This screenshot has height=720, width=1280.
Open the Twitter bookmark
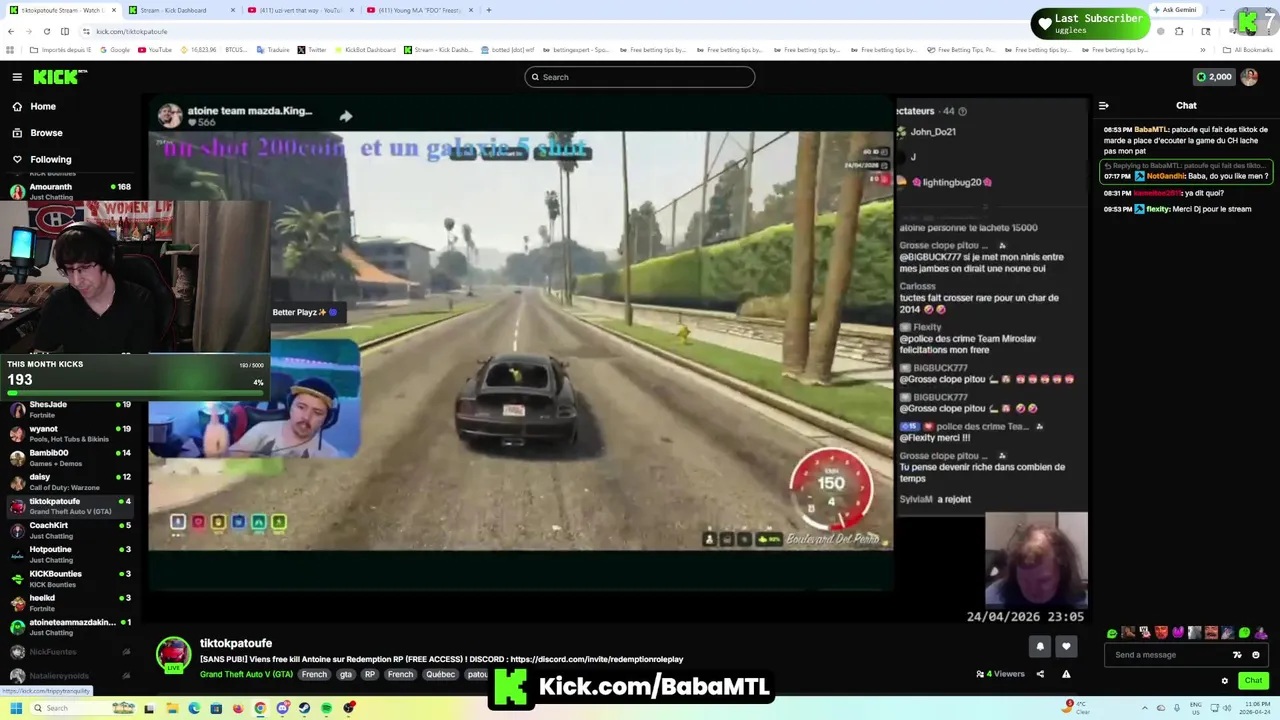click(x=312, y=50)
